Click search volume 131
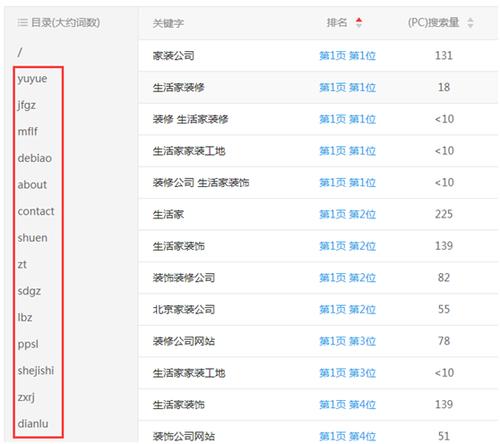This screenshot has width=500, height=444. (x=444, y=55)
